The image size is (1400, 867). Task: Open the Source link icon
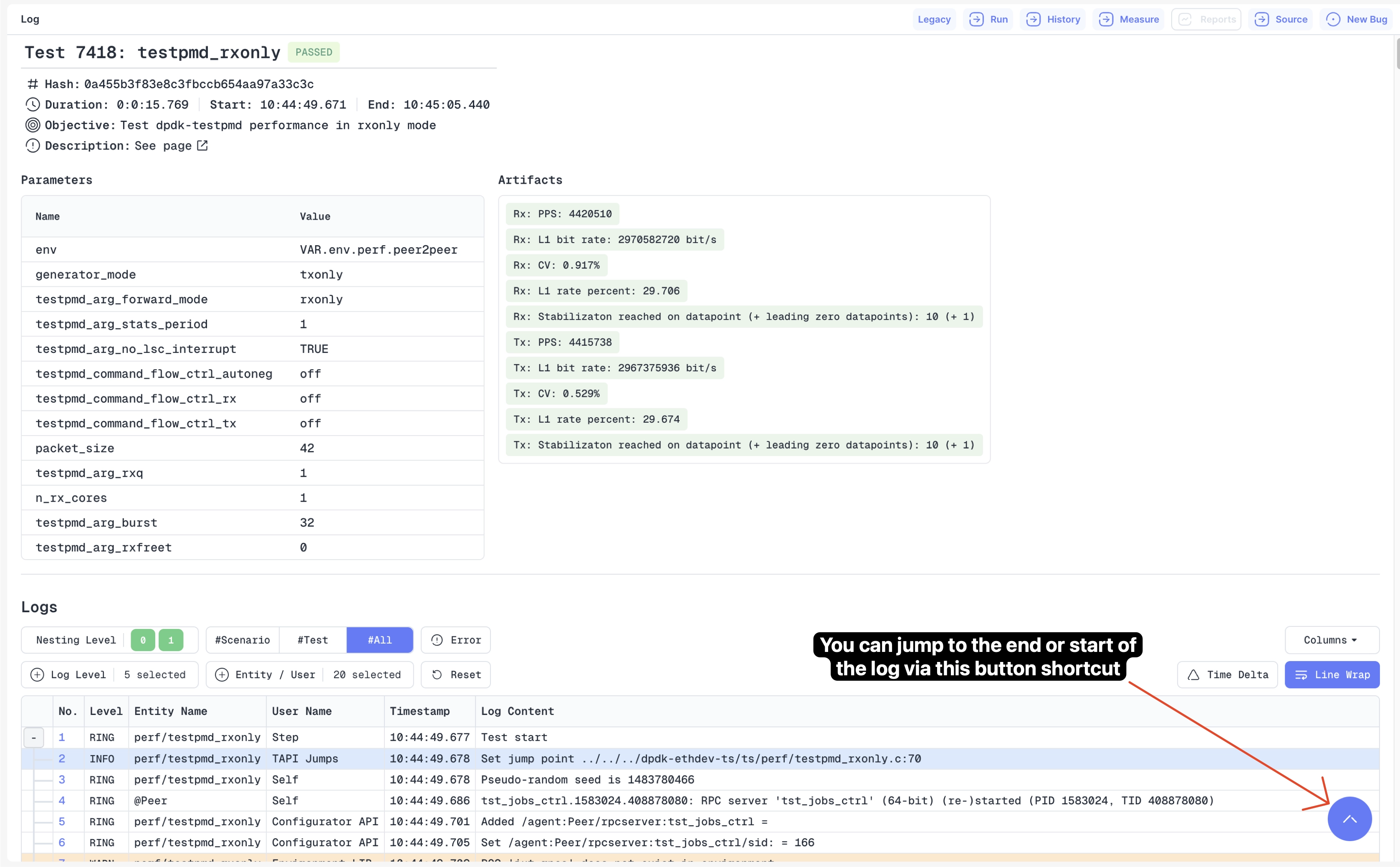point(1261,20)
